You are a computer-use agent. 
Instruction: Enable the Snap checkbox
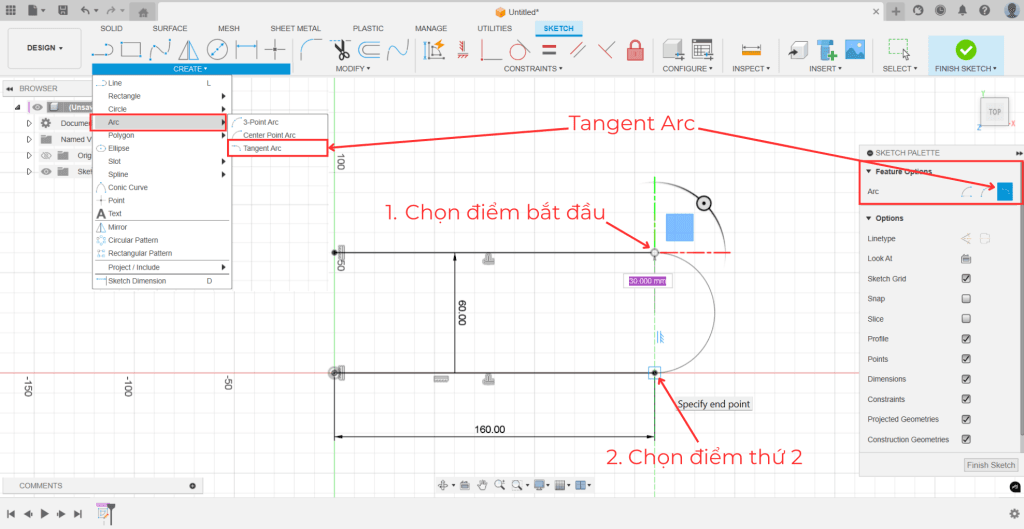pyautogui.click(x=966, y=299)
